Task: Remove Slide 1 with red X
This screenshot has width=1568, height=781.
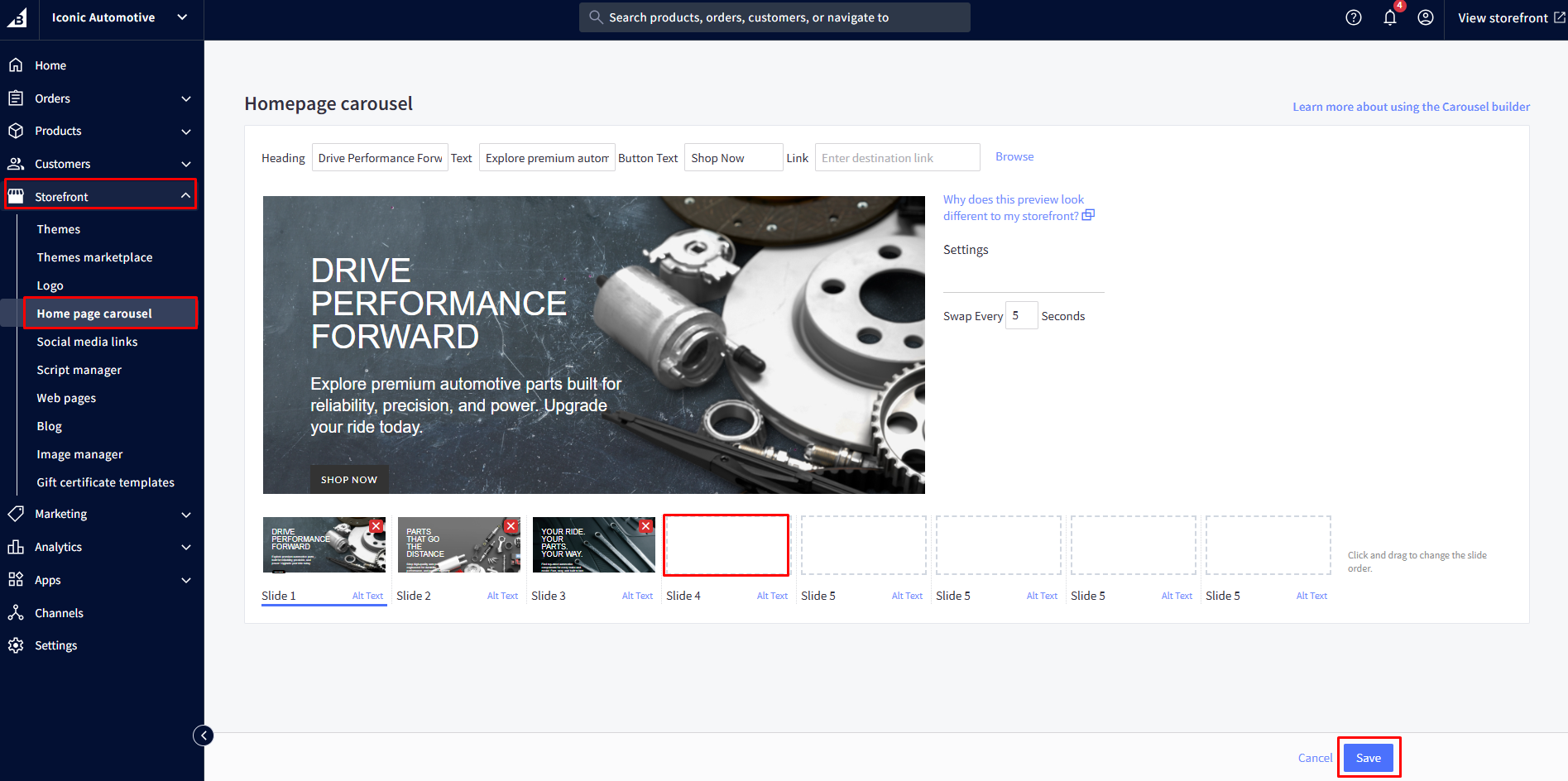Action: pyautogui.click(x=376, y=526)
